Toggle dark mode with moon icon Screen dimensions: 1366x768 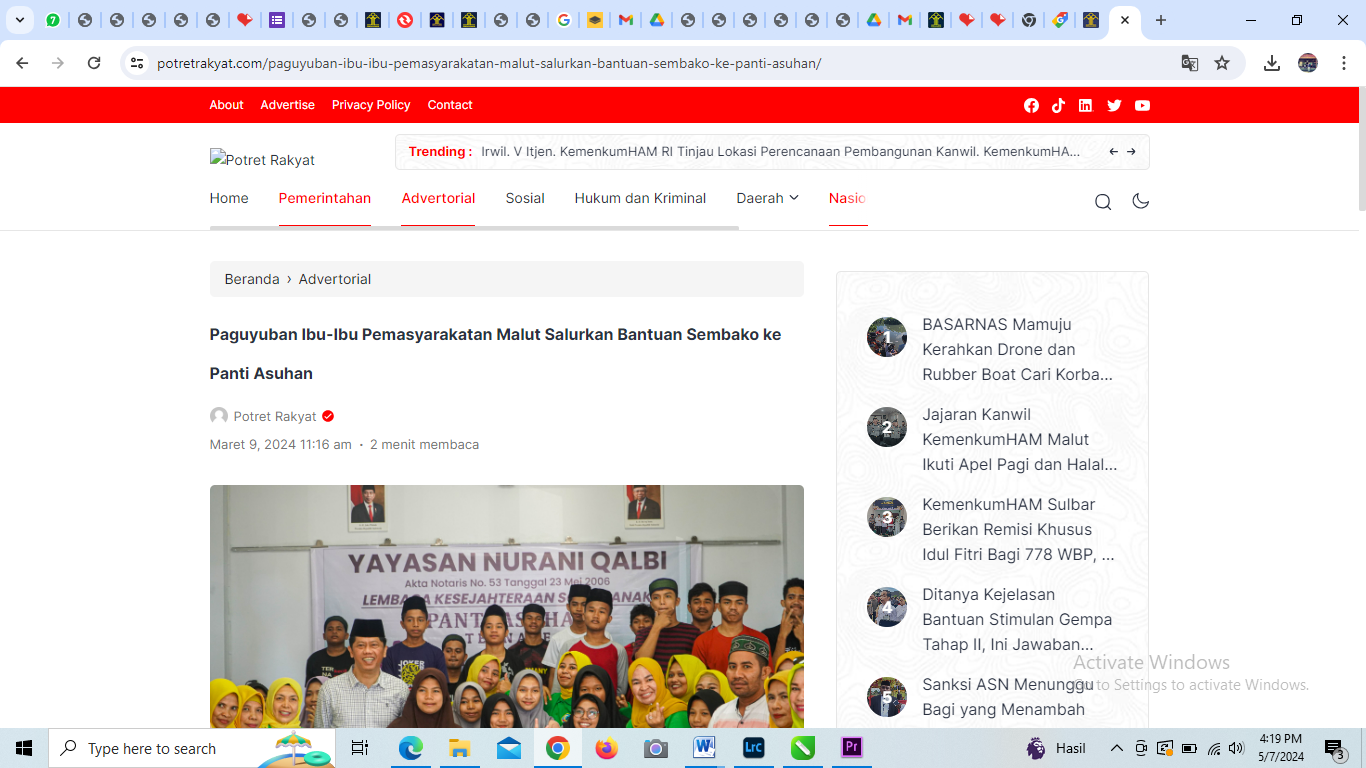coord(1140,201)
